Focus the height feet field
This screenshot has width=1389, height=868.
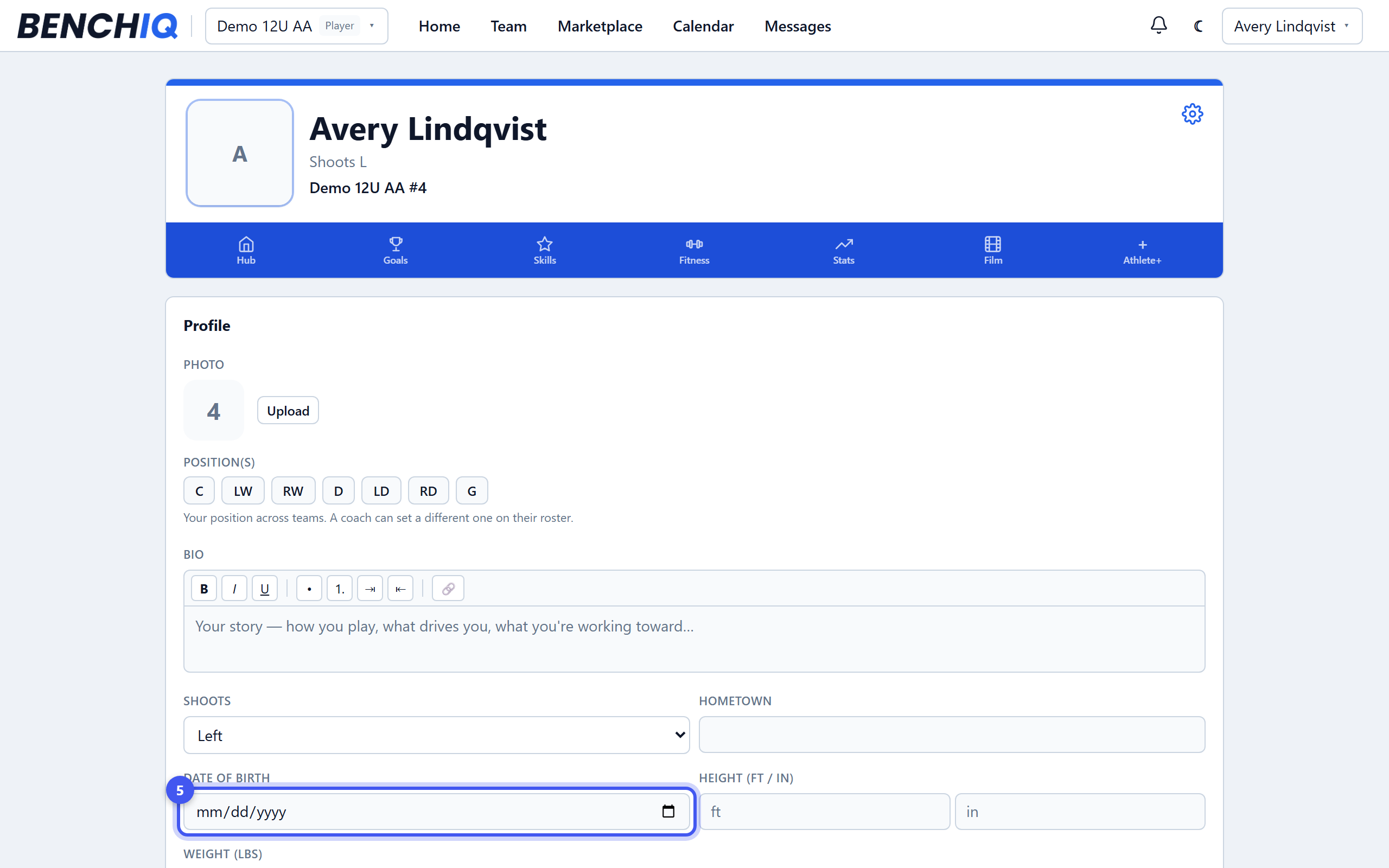point(824,811)
